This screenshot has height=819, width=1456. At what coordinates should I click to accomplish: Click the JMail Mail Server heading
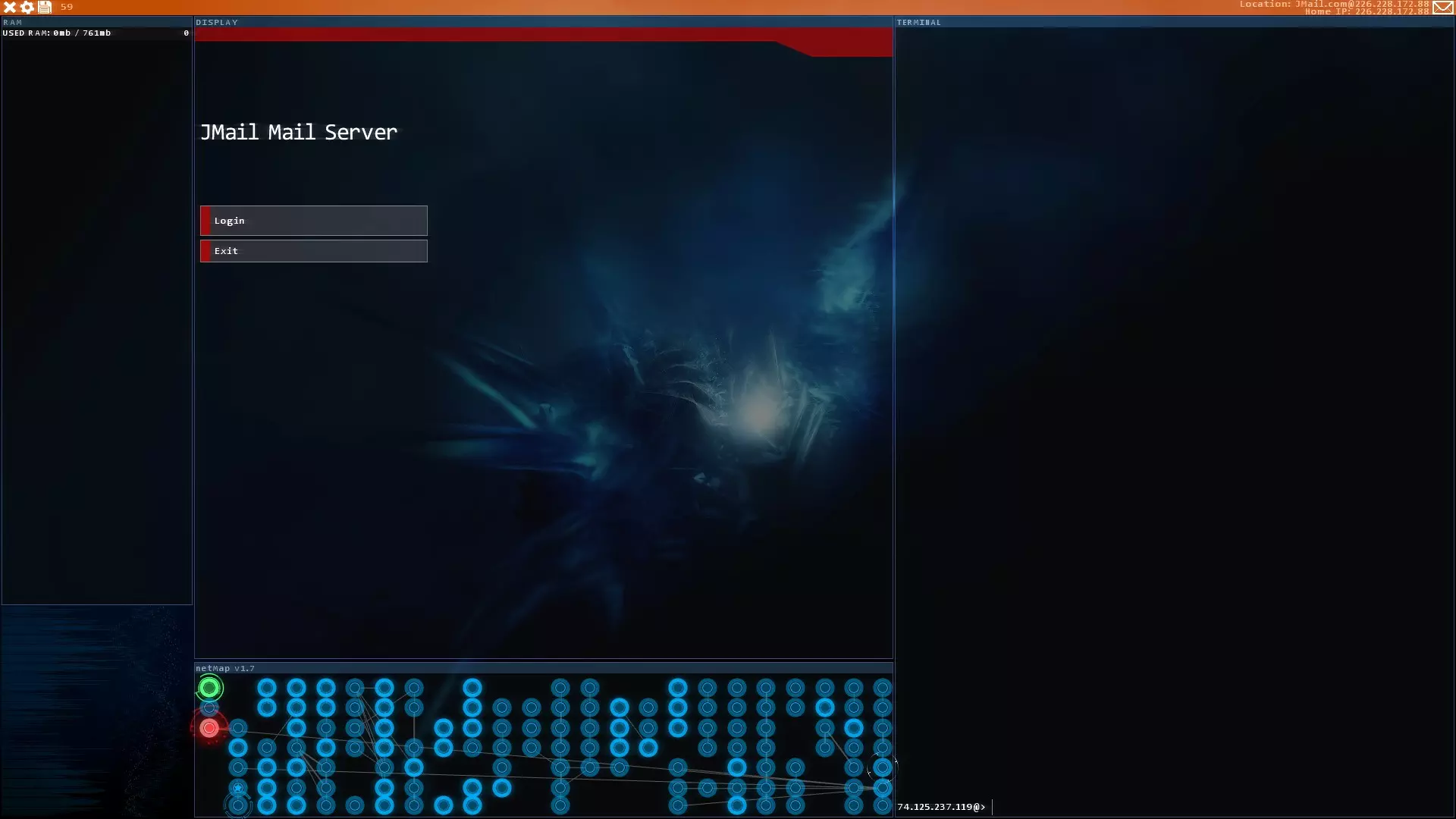(x=298, y=132)
